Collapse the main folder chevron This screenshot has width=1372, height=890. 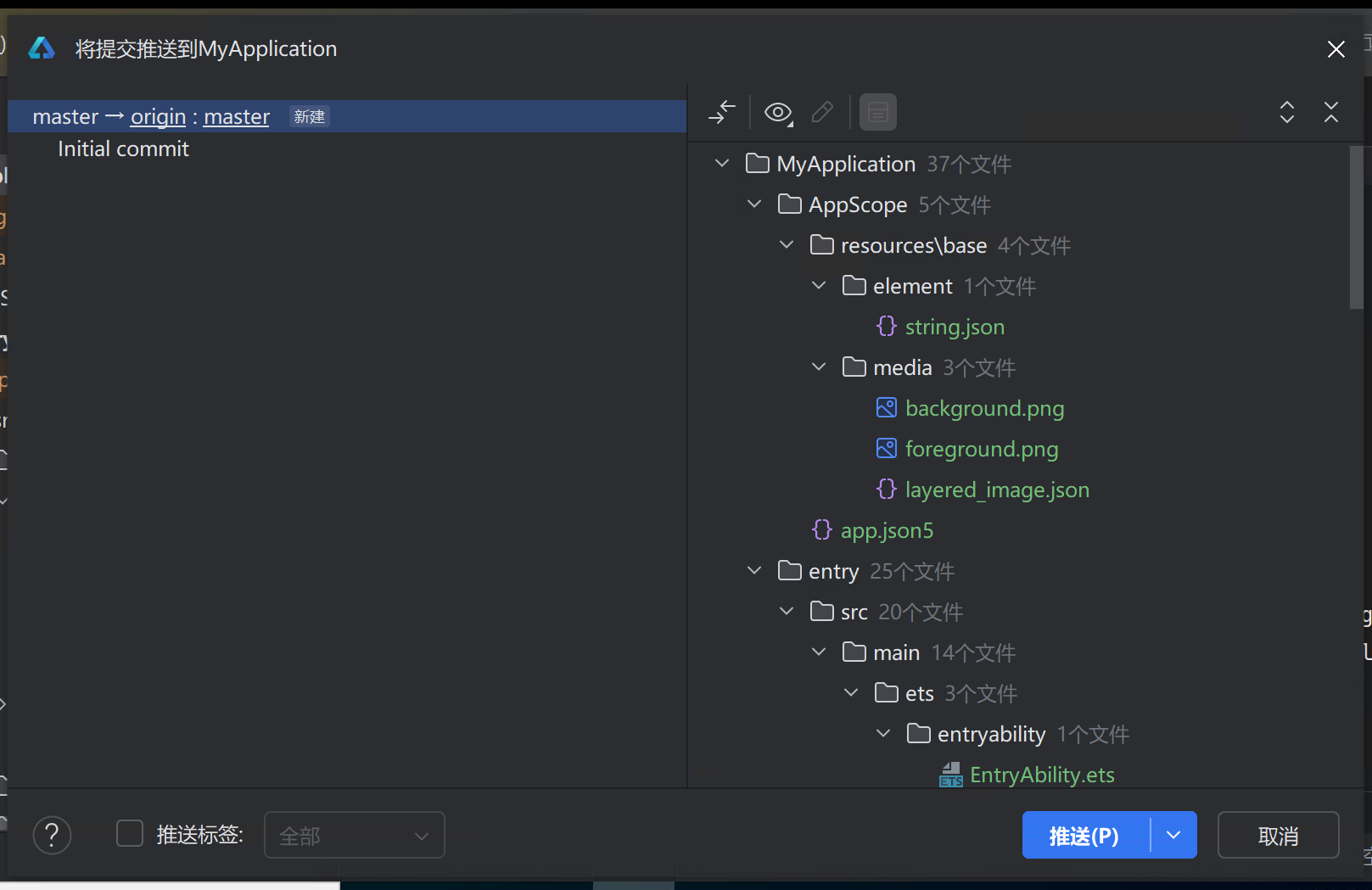click(x=819, y=652)
